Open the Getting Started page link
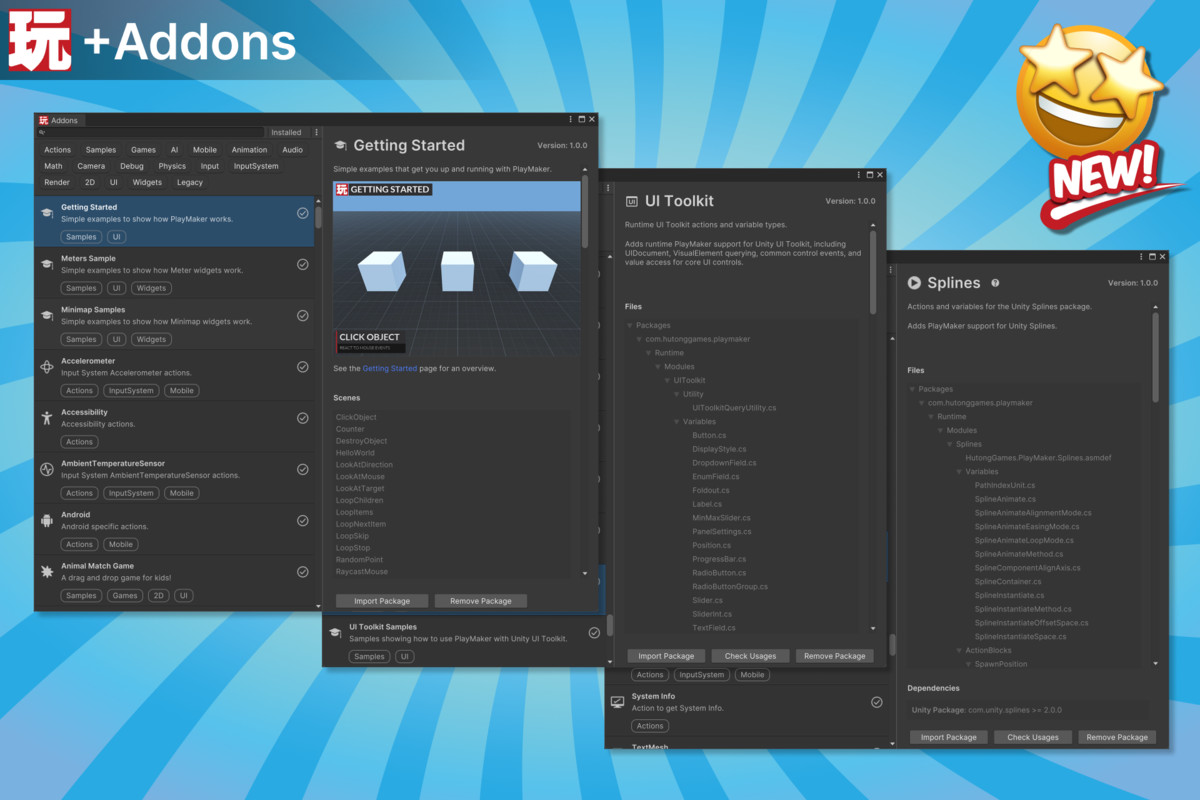This screenshot has height=800, width=1200. click(390, 368)
